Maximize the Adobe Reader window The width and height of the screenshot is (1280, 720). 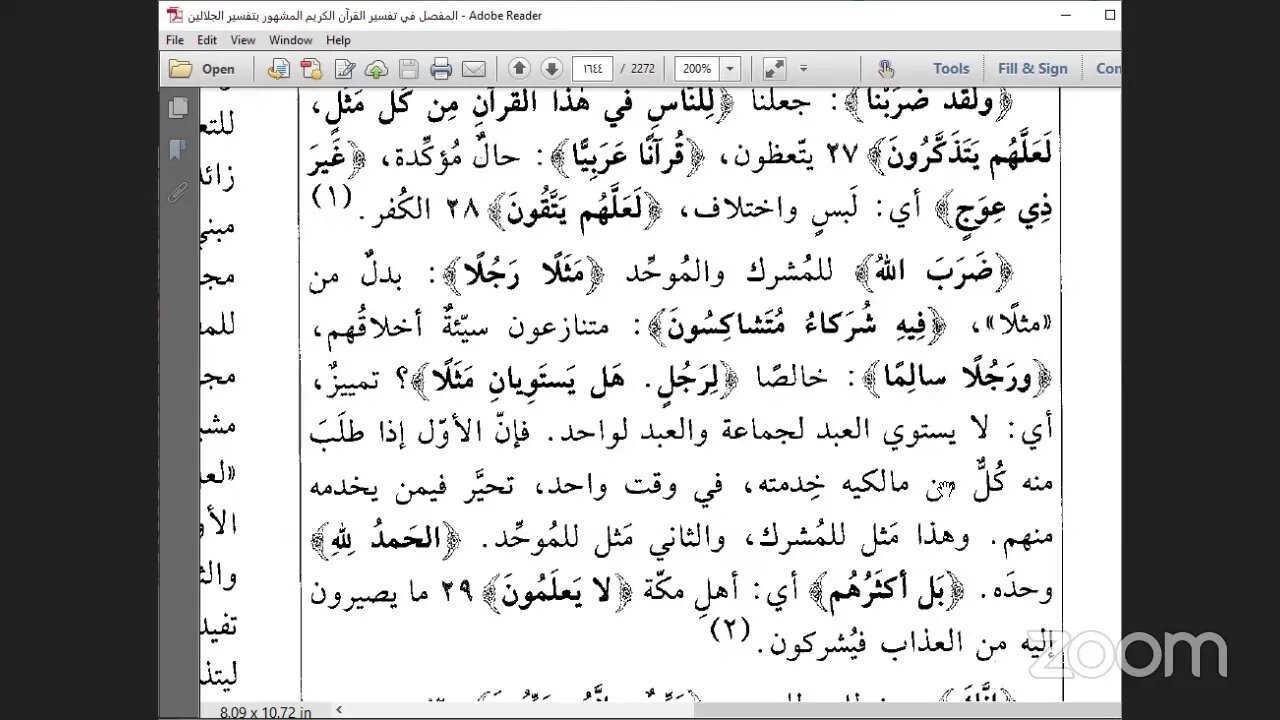(x=1110, y=15)
